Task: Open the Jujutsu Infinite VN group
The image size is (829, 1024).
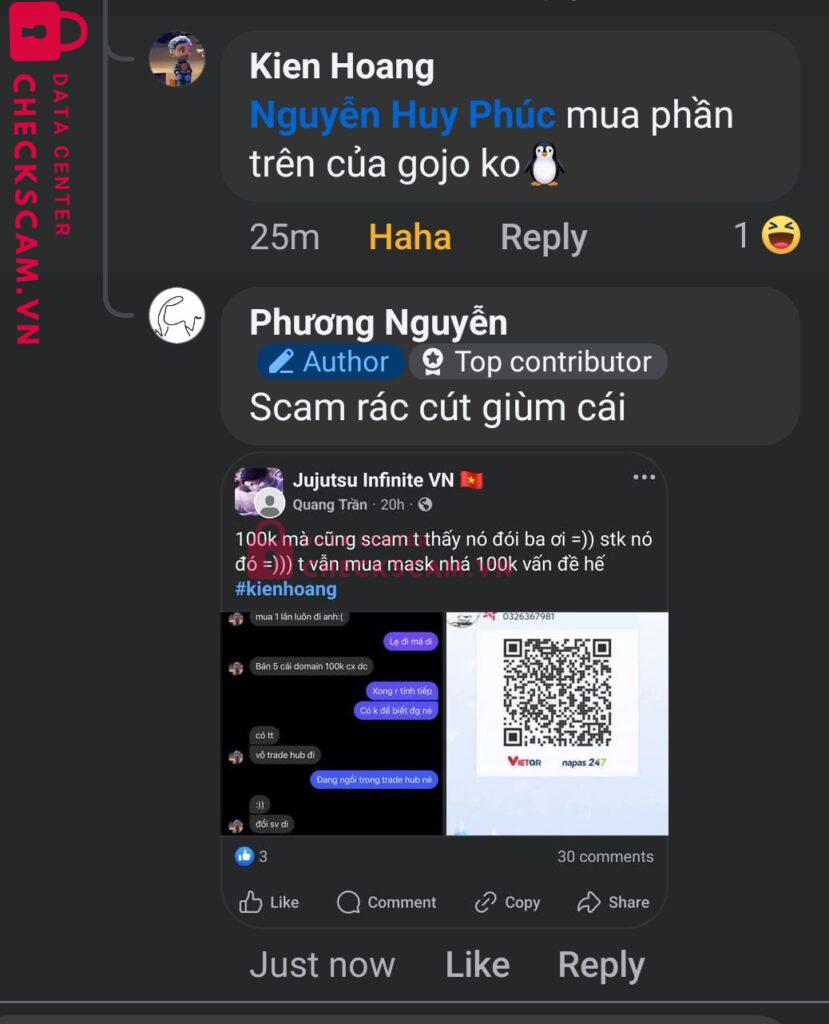Action: pos(373,480)
